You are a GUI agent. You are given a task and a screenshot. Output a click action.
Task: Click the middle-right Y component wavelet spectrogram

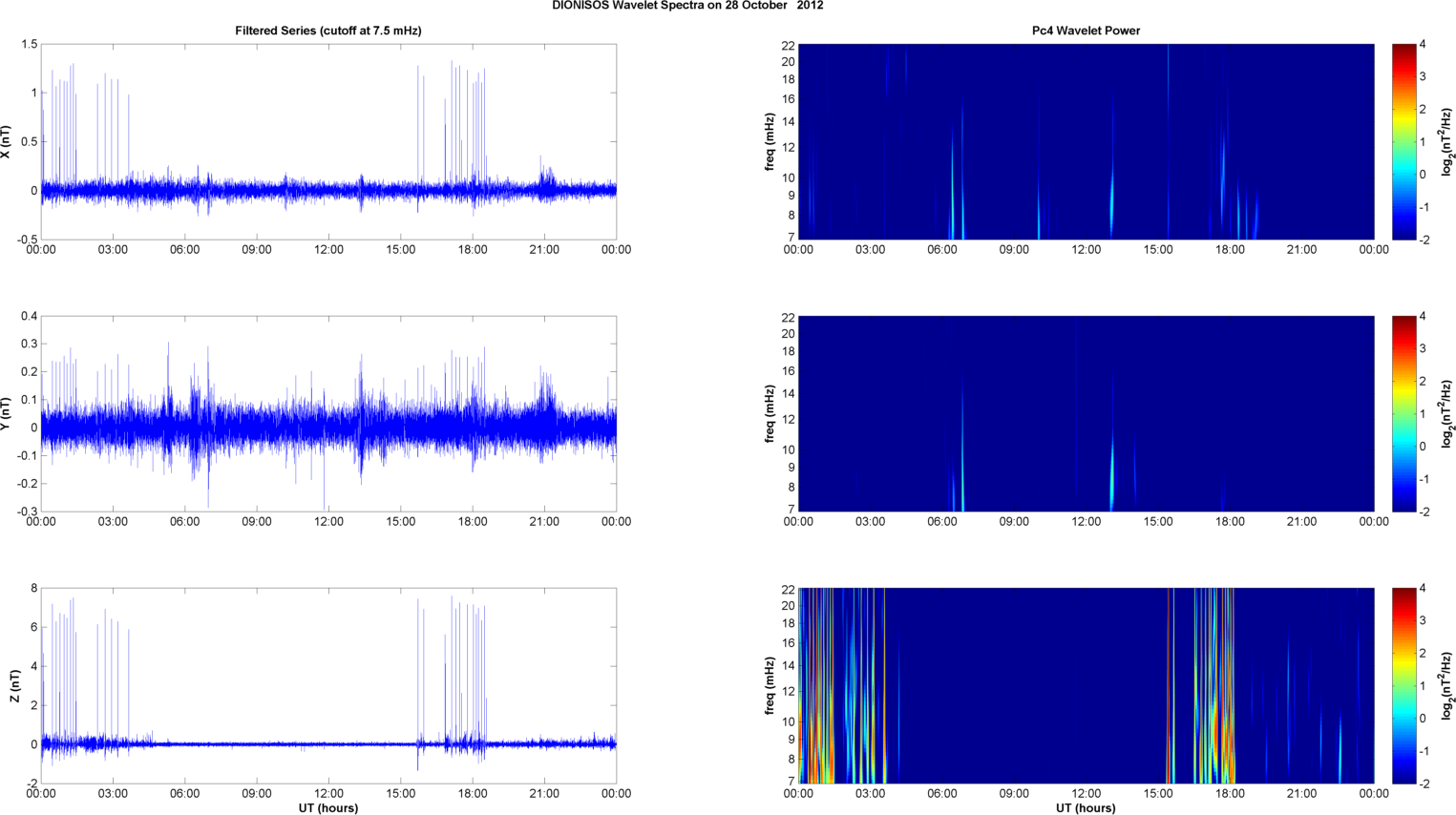click(x=1086, y=413)
